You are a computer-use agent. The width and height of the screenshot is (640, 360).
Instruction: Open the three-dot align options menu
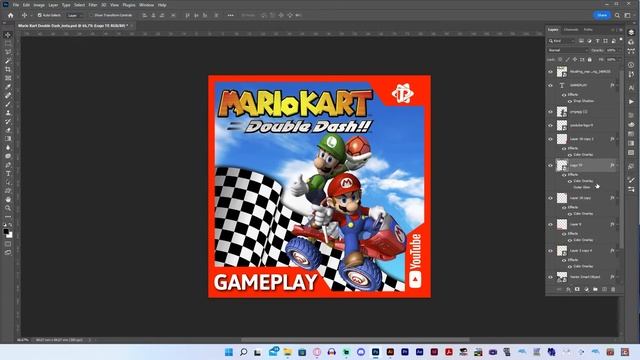click(x=231, y=15)
